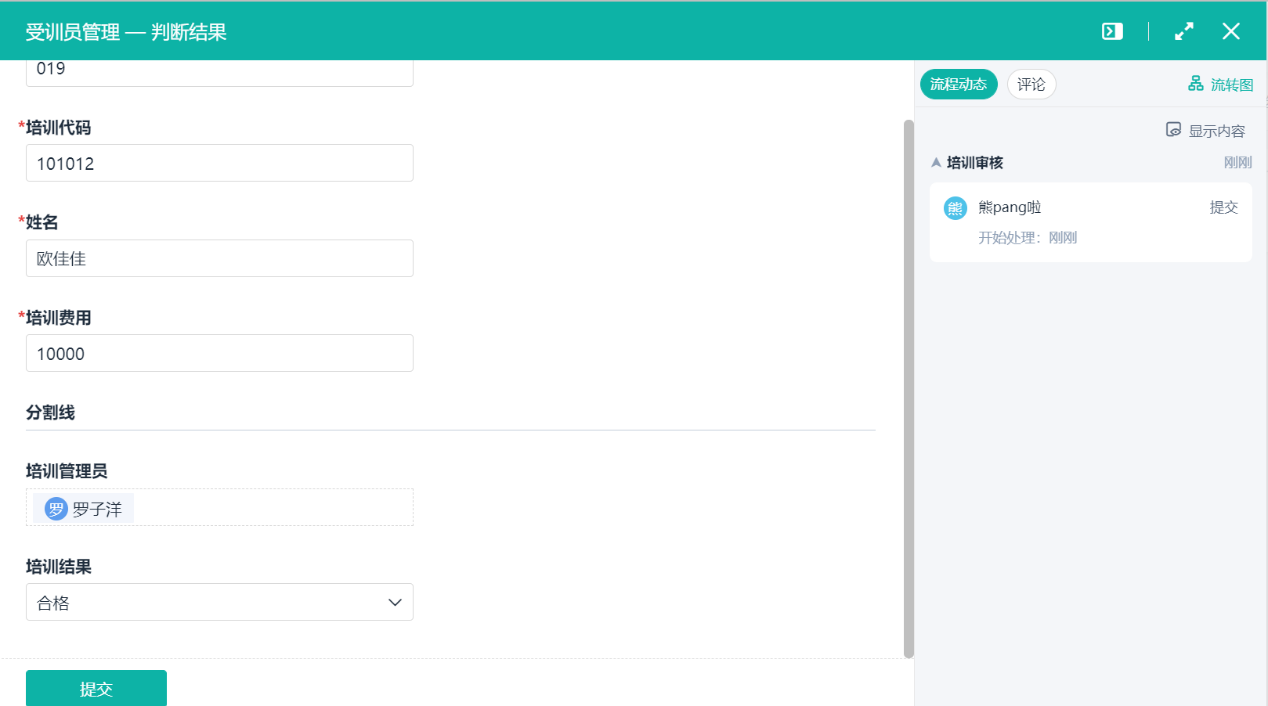
Task: Click 罗子洋's avatar icon
Action: coord(56,509)
